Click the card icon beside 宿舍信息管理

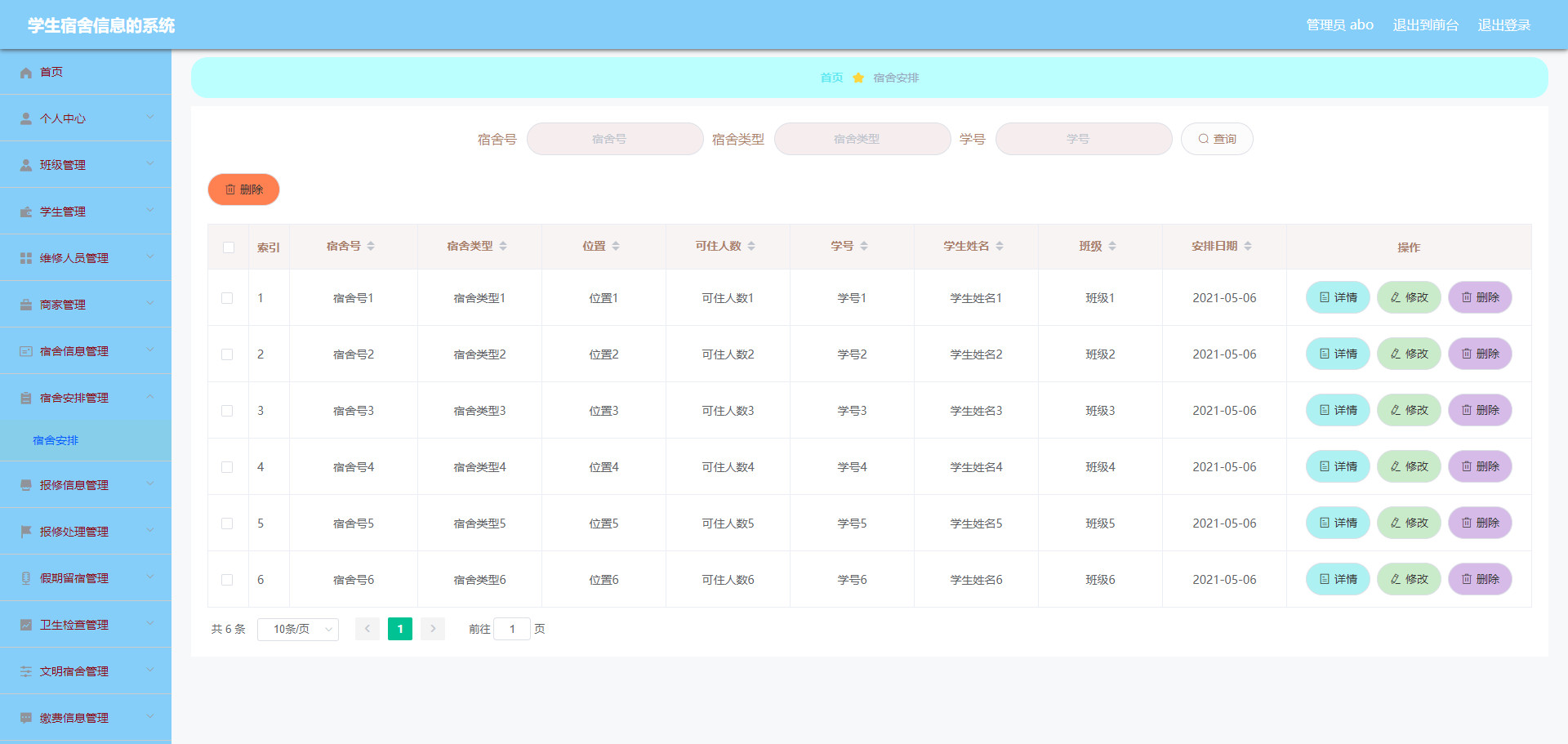(x=26, y=351)
